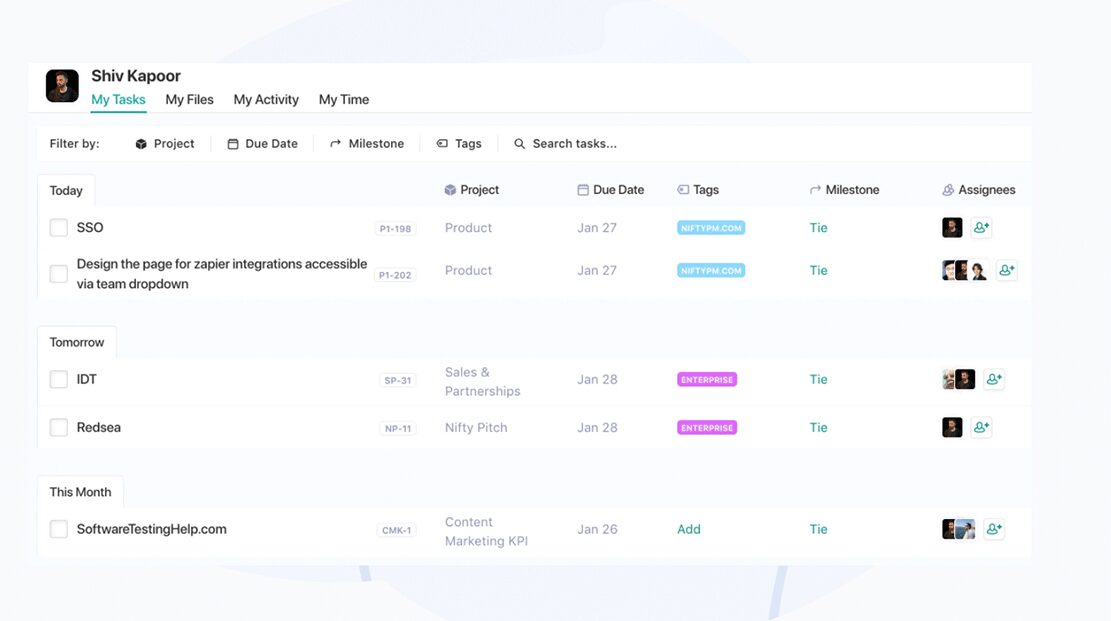Click the Milestone column arrow icon
Viewport: 1111px width, 621px height.
click(816, 190)
